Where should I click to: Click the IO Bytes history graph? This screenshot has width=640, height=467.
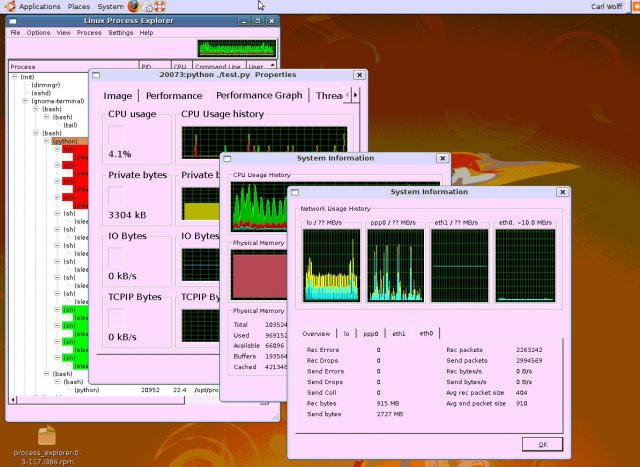(x=201, y=265)
